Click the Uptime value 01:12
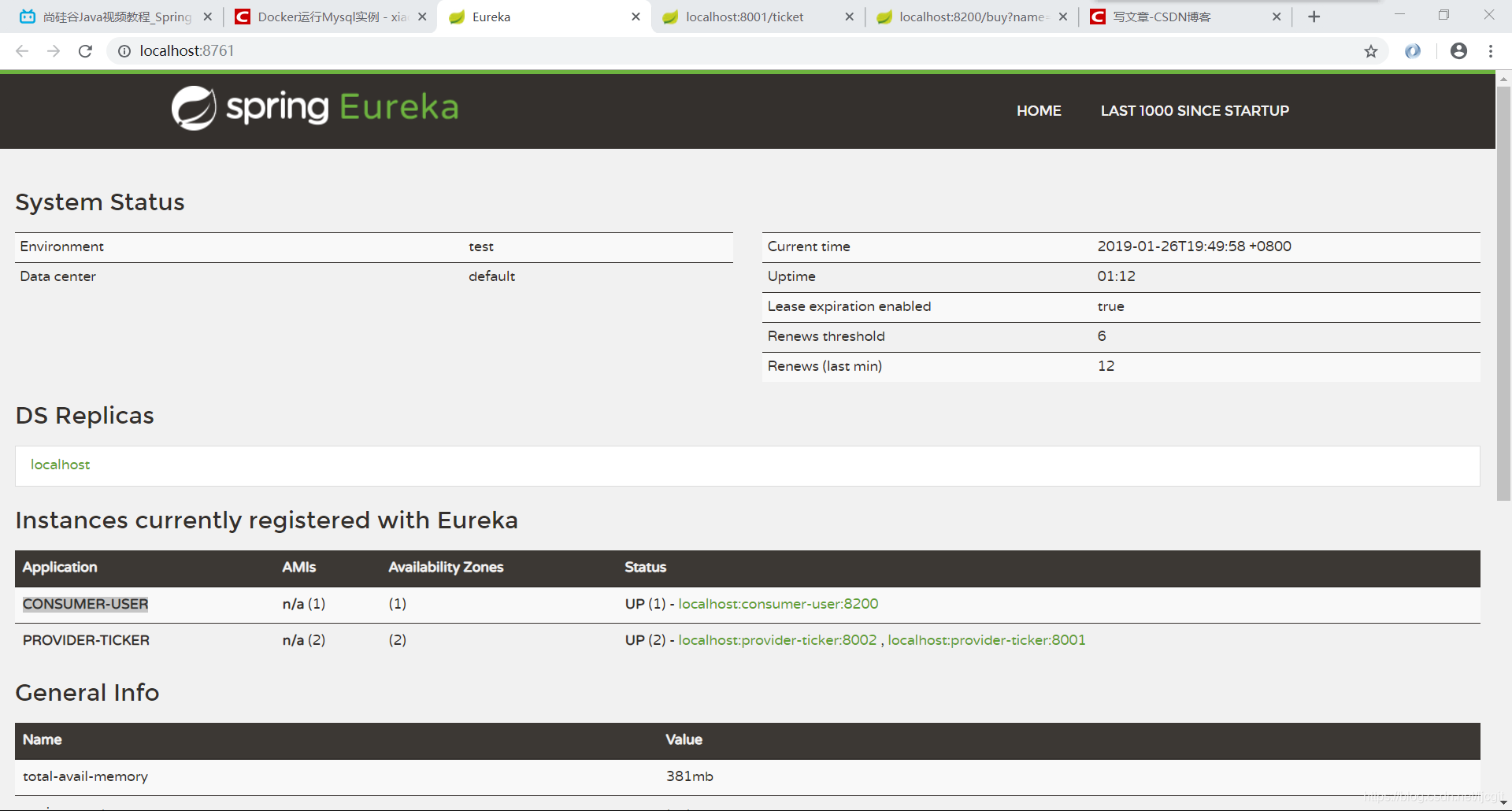 pyautogui.click(x=1116, y=276)
